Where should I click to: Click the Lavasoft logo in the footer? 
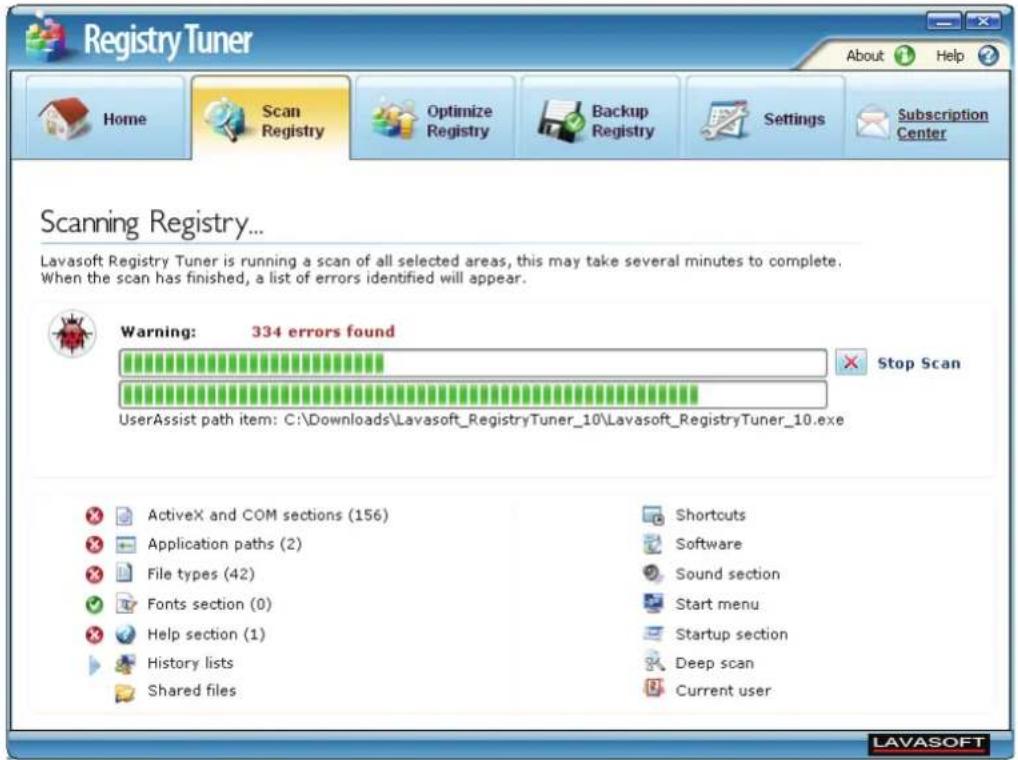click(928, 743)
